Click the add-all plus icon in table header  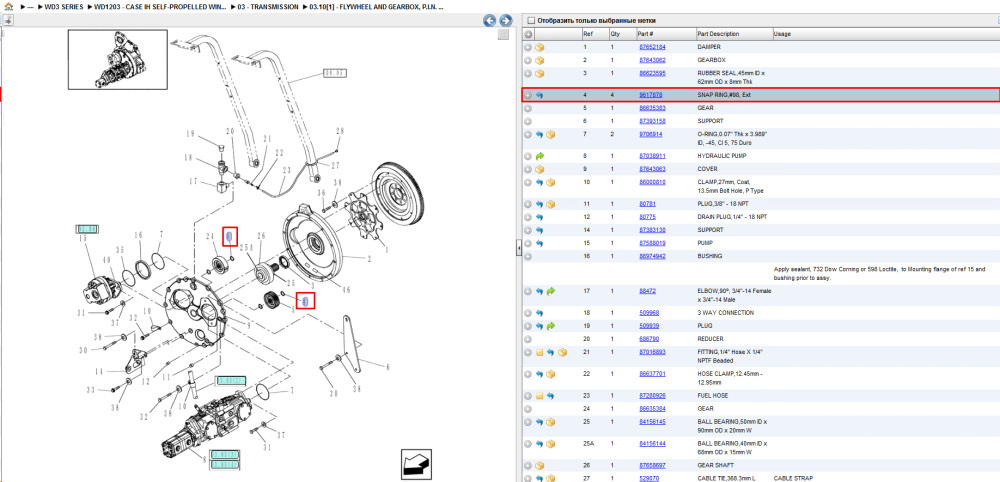[529, 34]
